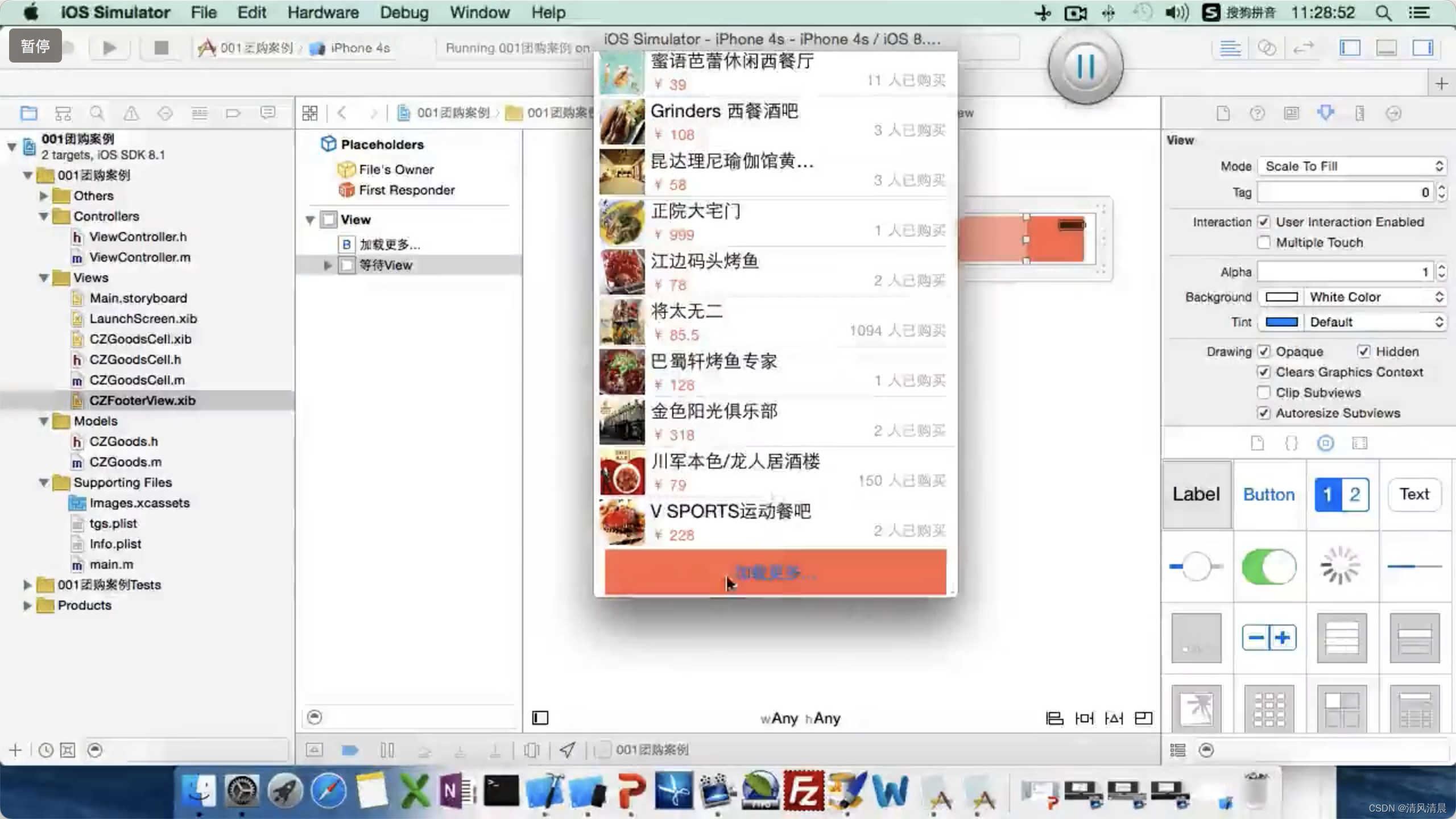Click 加载更多 button at list bottom
Viewport: 1456px width, 819px height.
click(x=775, y=572)
